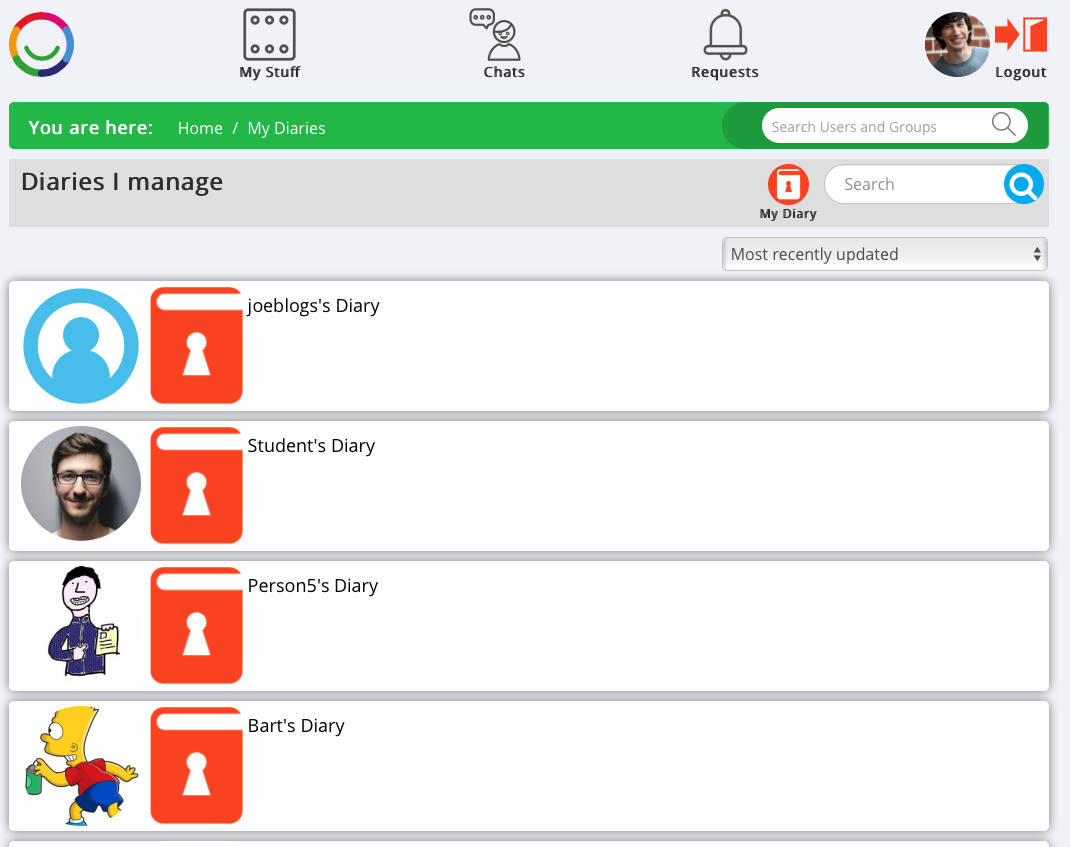Click the blue diary search button

[1024, 184]
